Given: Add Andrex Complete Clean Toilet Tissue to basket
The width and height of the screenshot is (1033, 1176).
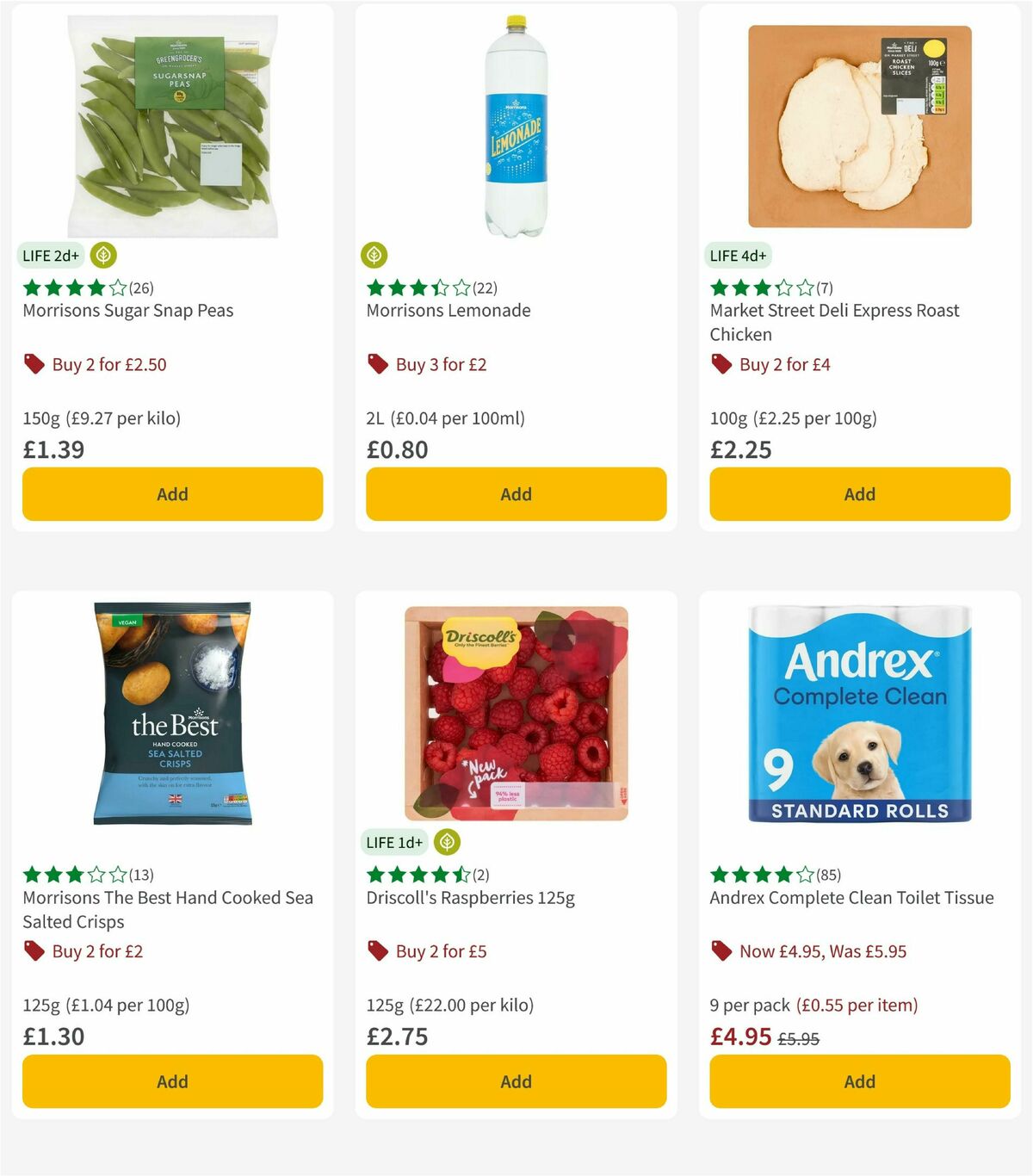Looking at the screenshot, I should [859, 1081].
